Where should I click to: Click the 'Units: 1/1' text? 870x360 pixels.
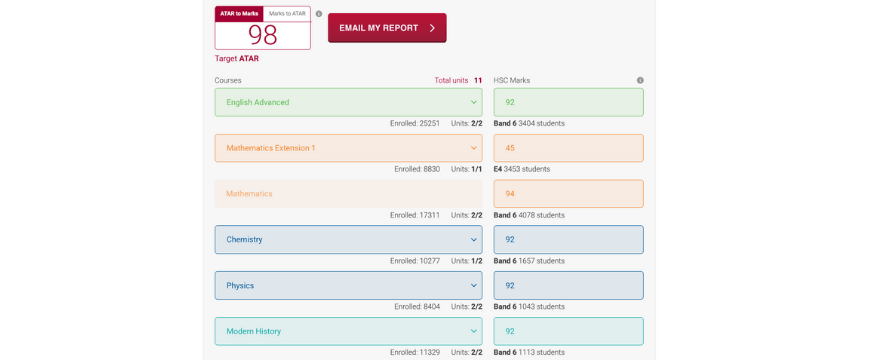467,169
